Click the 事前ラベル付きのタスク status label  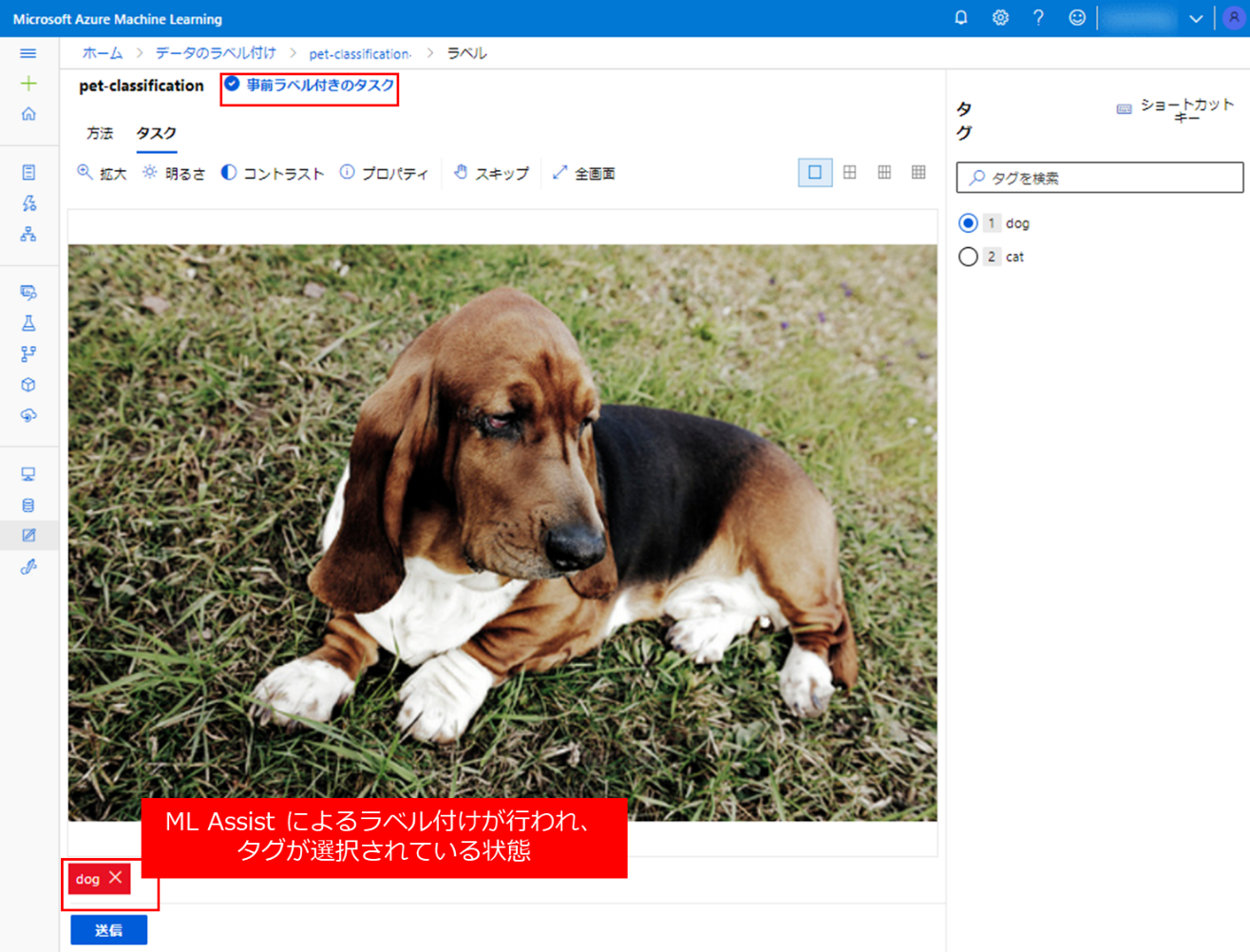311,86
